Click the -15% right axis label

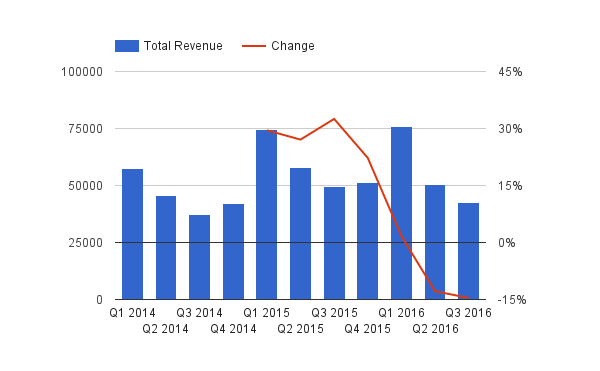click(512, 300)
